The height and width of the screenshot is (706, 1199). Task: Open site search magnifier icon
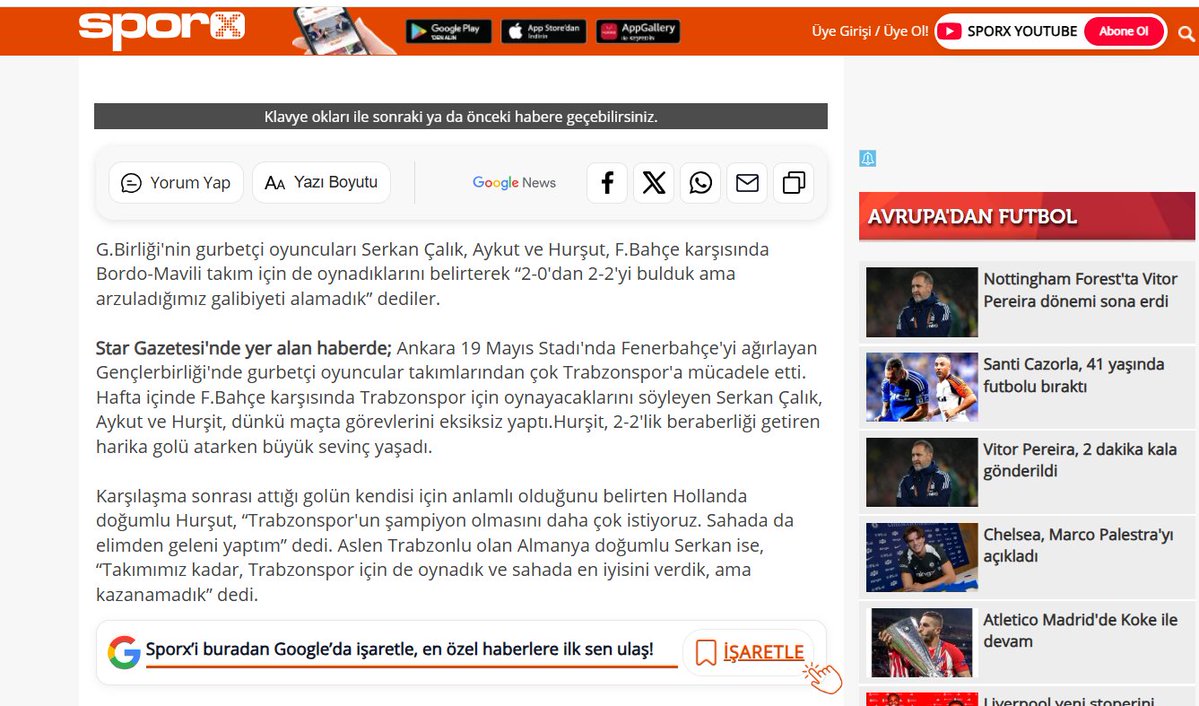coord(1186,33)
